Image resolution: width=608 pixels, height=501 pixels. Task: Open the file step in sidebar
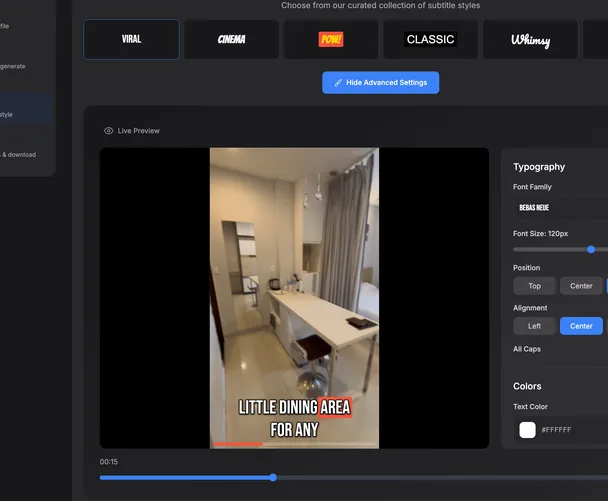tap(4, 26)
